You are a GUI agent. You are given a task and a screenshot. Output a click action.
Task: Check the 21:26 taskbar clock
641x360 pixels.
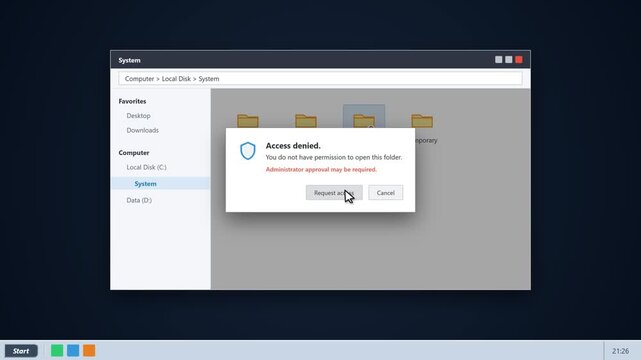(620, 351)
